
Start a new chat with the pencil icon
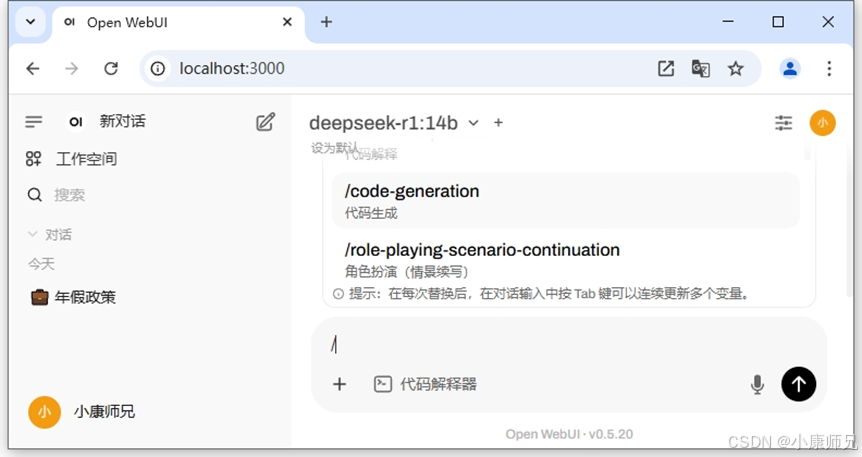point(266,122)
